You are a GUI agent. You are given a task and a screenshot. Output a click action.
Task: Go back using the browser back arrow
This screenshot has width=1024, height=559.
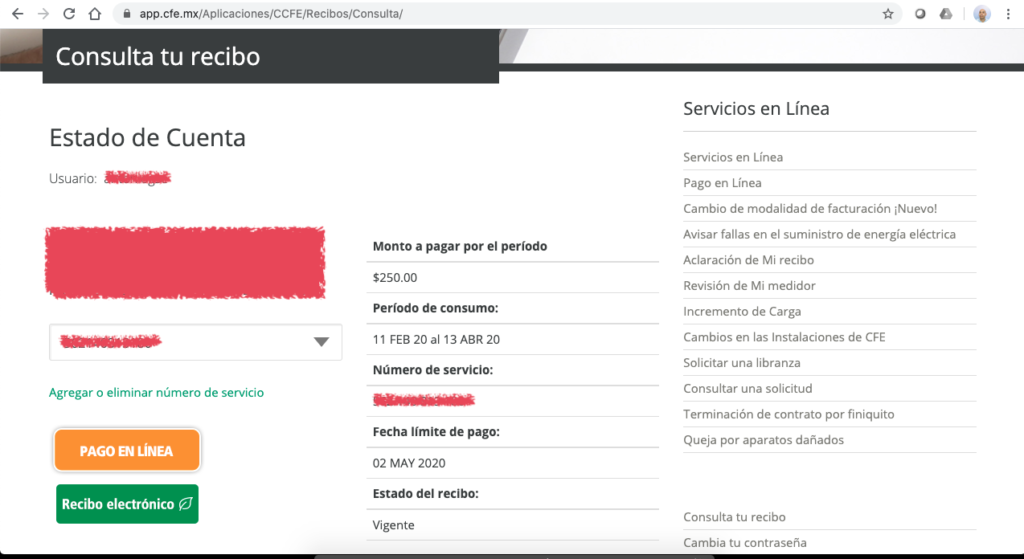18,14
